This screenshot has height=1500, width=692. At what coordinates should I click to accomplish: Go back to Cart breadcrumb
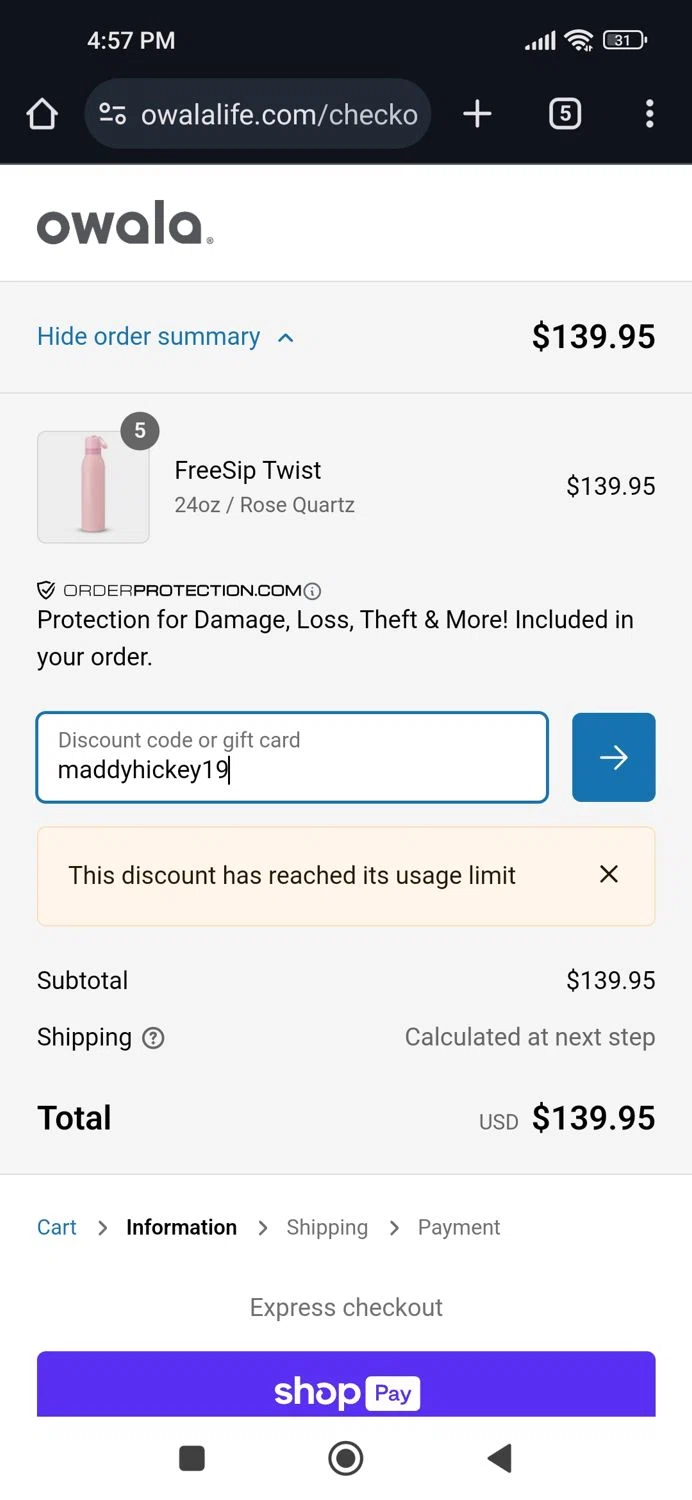tap(57, 1227)
